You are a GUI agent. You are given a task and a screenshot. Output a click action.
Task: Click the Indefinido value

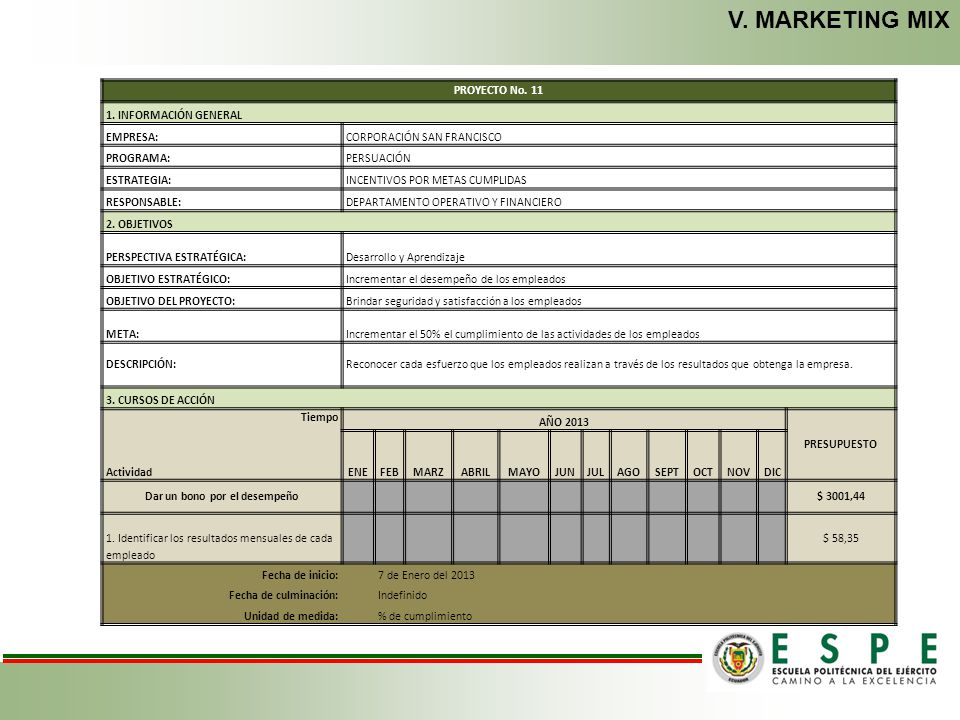[x=402, y=595]
